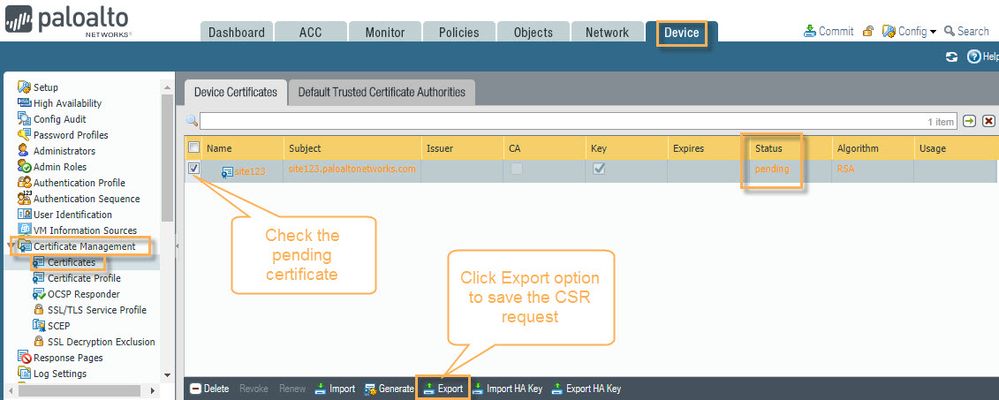The width and height of the screenshot is (999, 400).
Task: Click the Authentication Profile icon
Action: 24,183
